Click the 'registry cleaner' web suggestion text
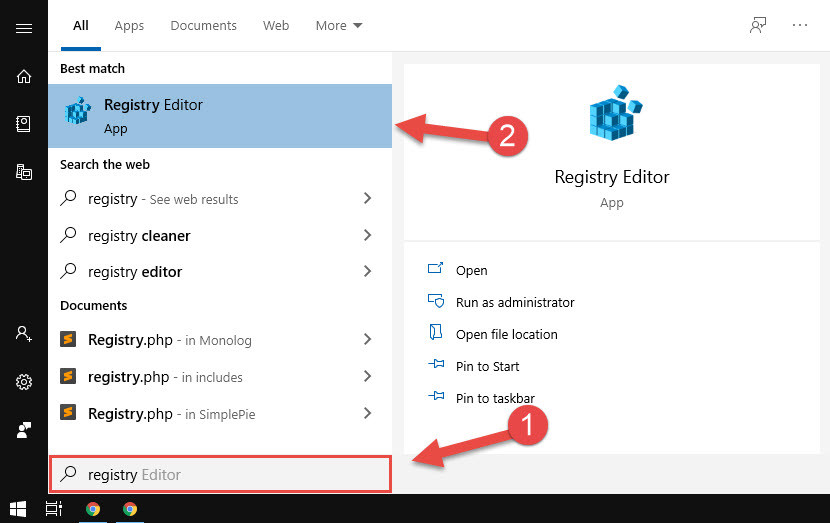Viewport: 830px width, 523px height. (139, 236)
